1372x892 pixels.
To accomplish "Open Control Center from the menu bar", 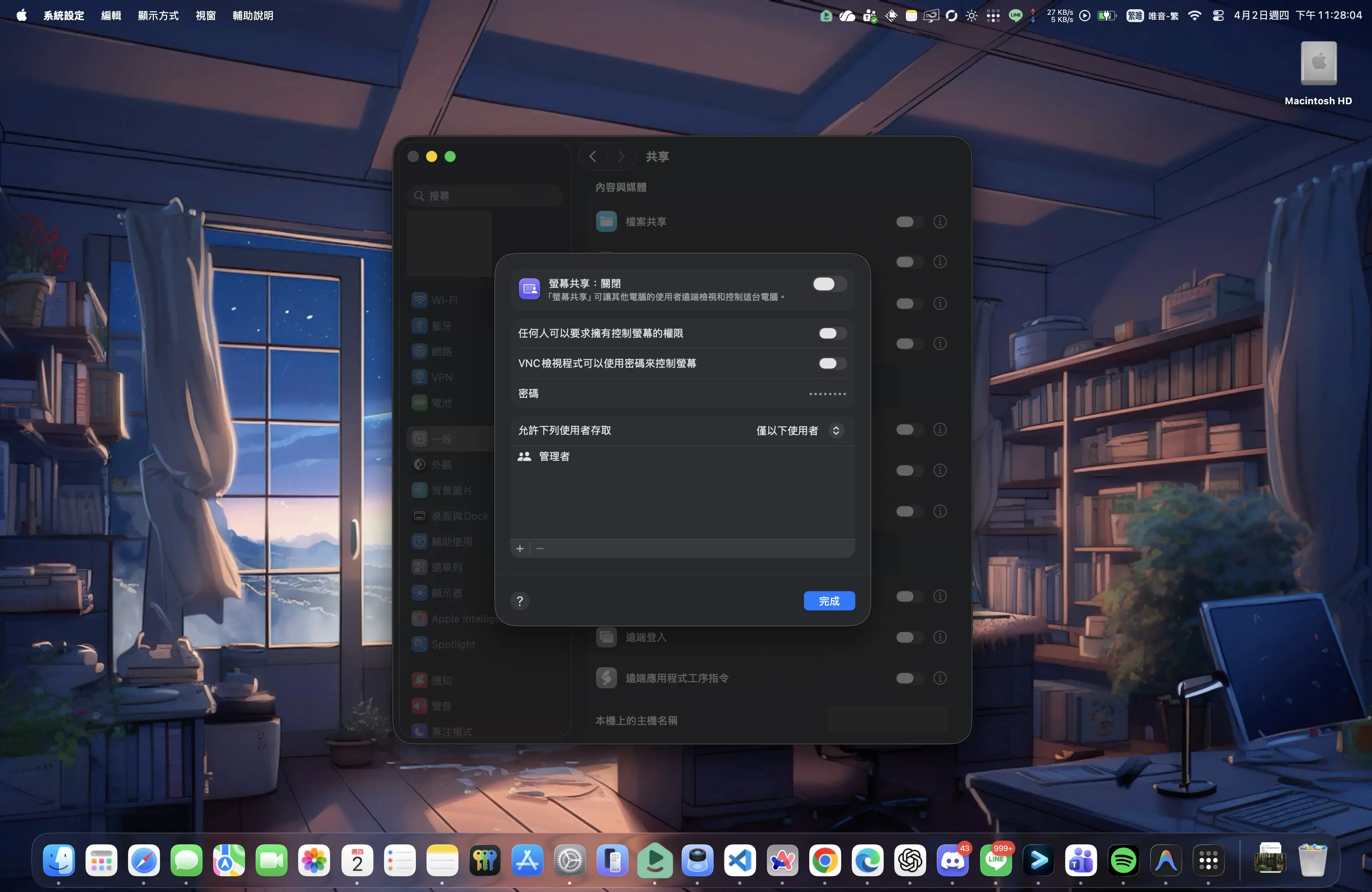I will [1218, 16].
